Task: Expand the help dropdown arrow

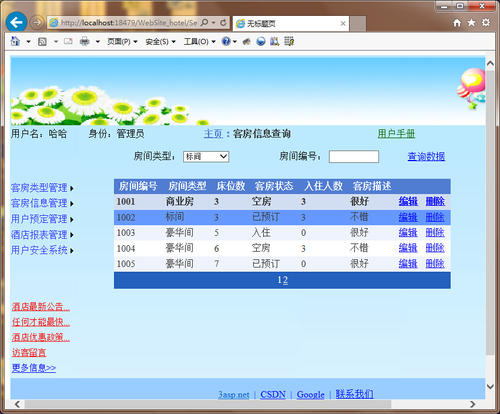Action: point(235,42)
